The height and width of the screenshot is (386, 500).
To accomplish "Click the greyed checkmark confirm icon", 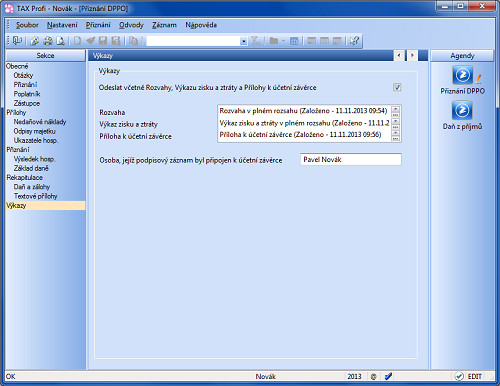I will pyautogui.click(x=90, y=41).
